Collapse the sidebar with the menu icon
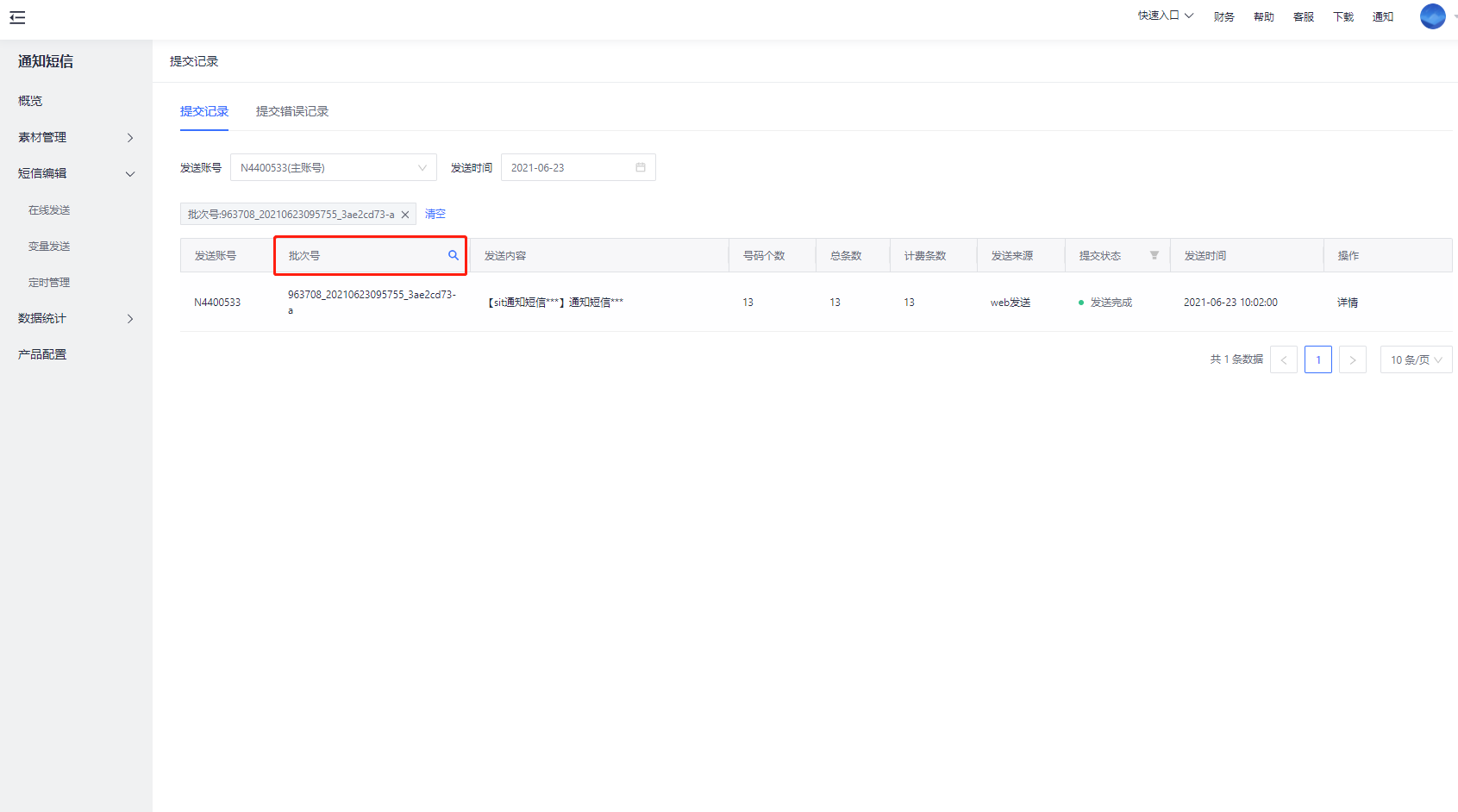 17,17
